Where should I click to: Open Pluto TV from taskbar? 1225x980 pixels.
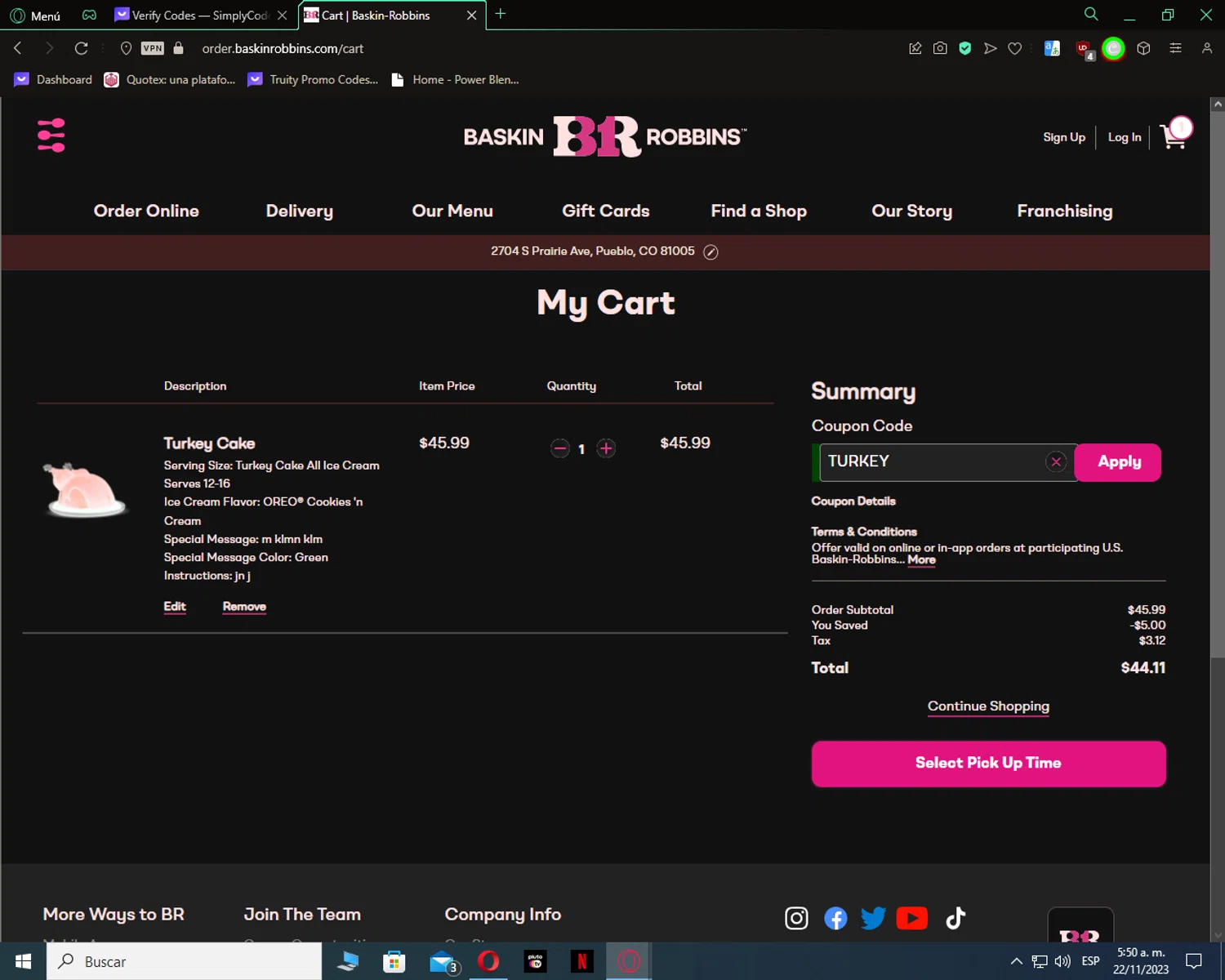click(x=535, y=961)
